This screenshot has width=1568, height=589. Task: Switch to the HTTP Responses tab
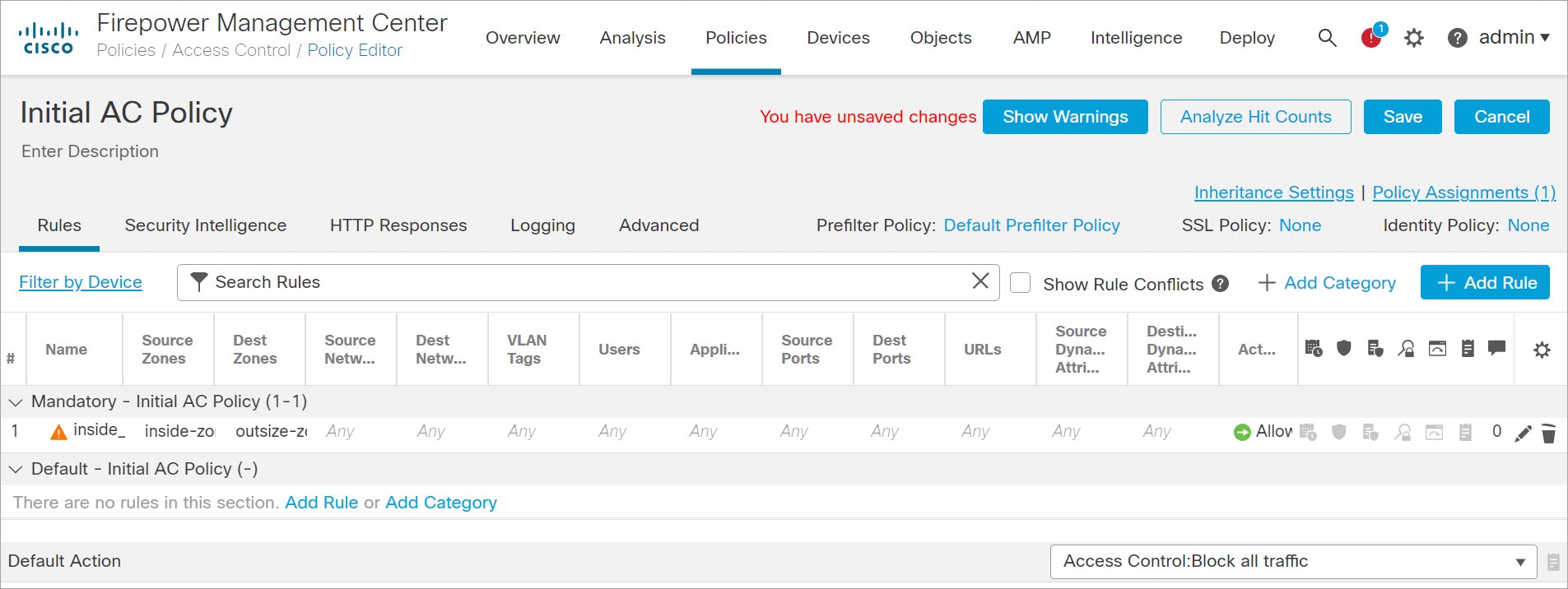click(x=398, y=225)
